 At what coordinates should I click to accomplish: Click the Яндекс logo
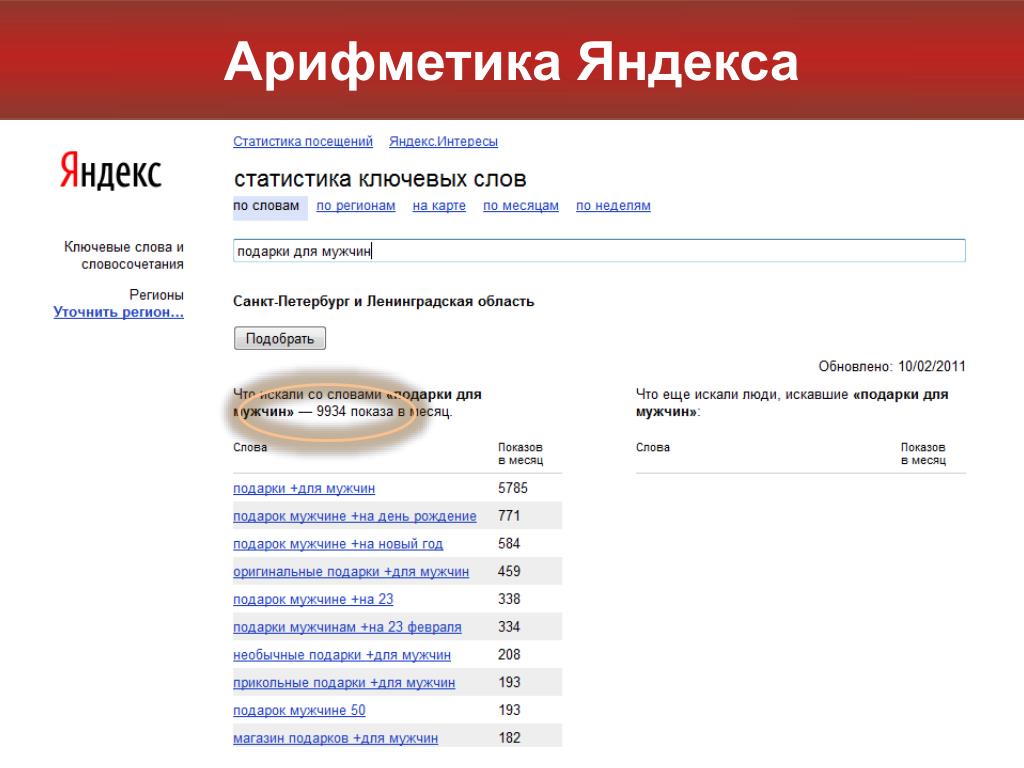pyautogui.click(x=110, y=171)
